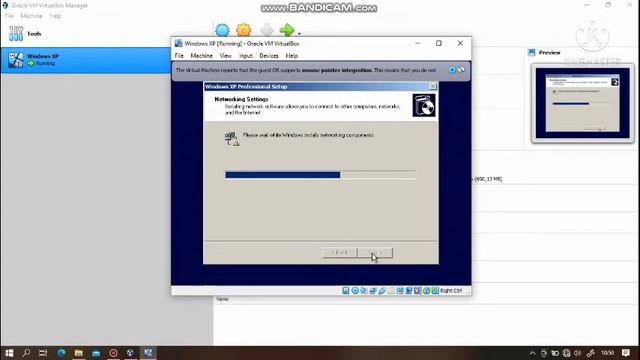Click the recording status icon
This screenshot has height=360, width=640.
click(x=409, y=291)
